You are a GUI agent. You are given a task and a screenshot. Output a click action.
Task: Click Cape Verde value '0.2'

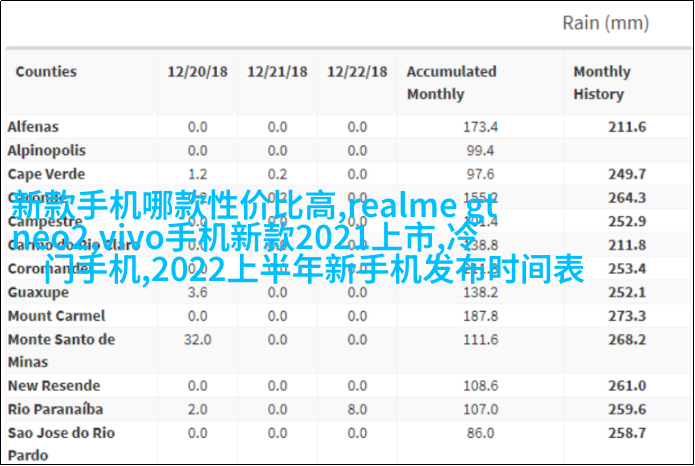(277, 174)
